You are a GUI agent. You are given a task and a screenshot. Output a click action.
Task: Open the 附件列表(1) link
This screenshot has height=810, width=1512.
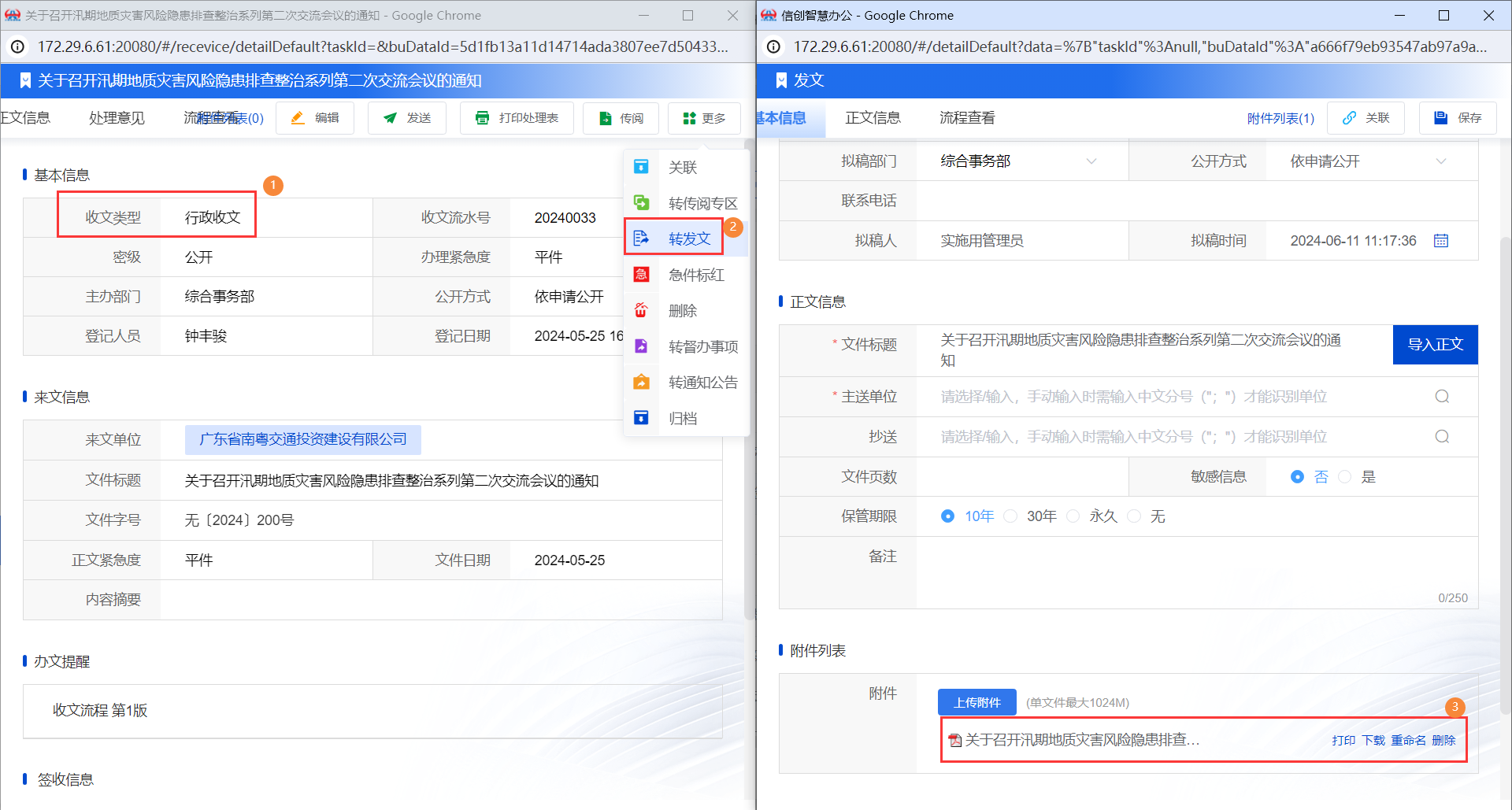click(1280, 118)
